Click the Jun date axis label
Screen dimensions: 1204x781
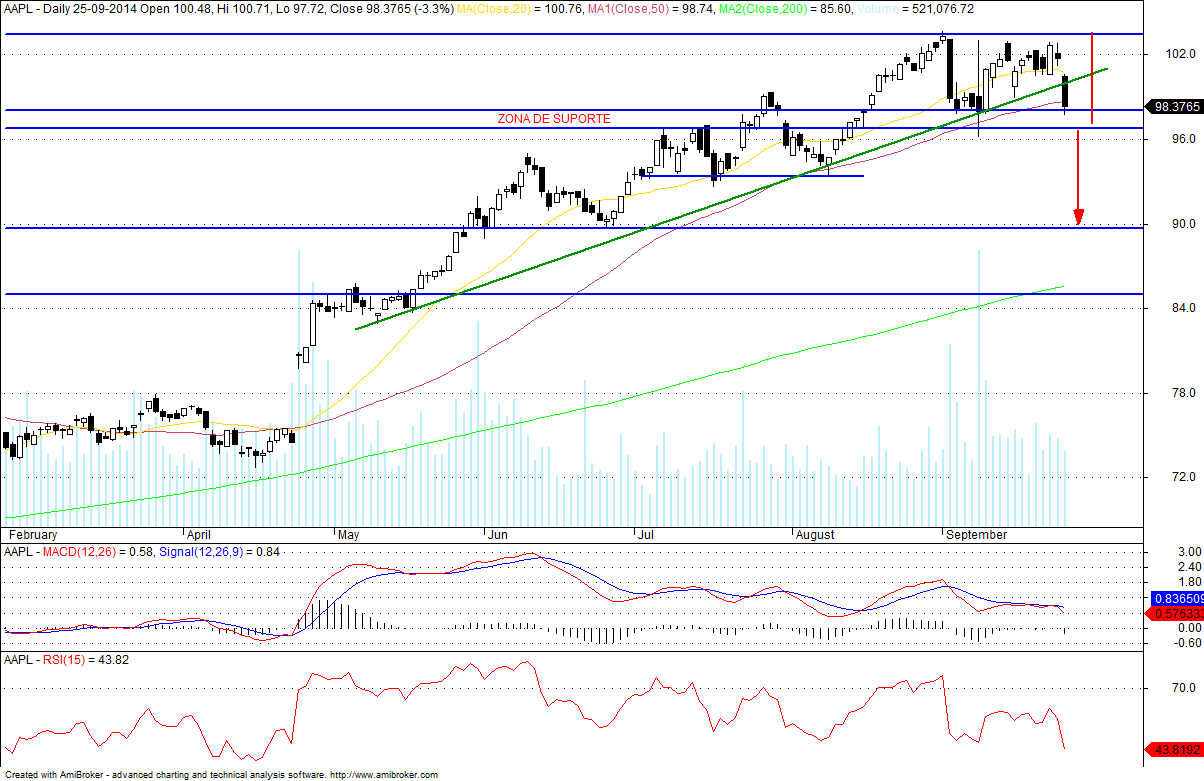497,535
